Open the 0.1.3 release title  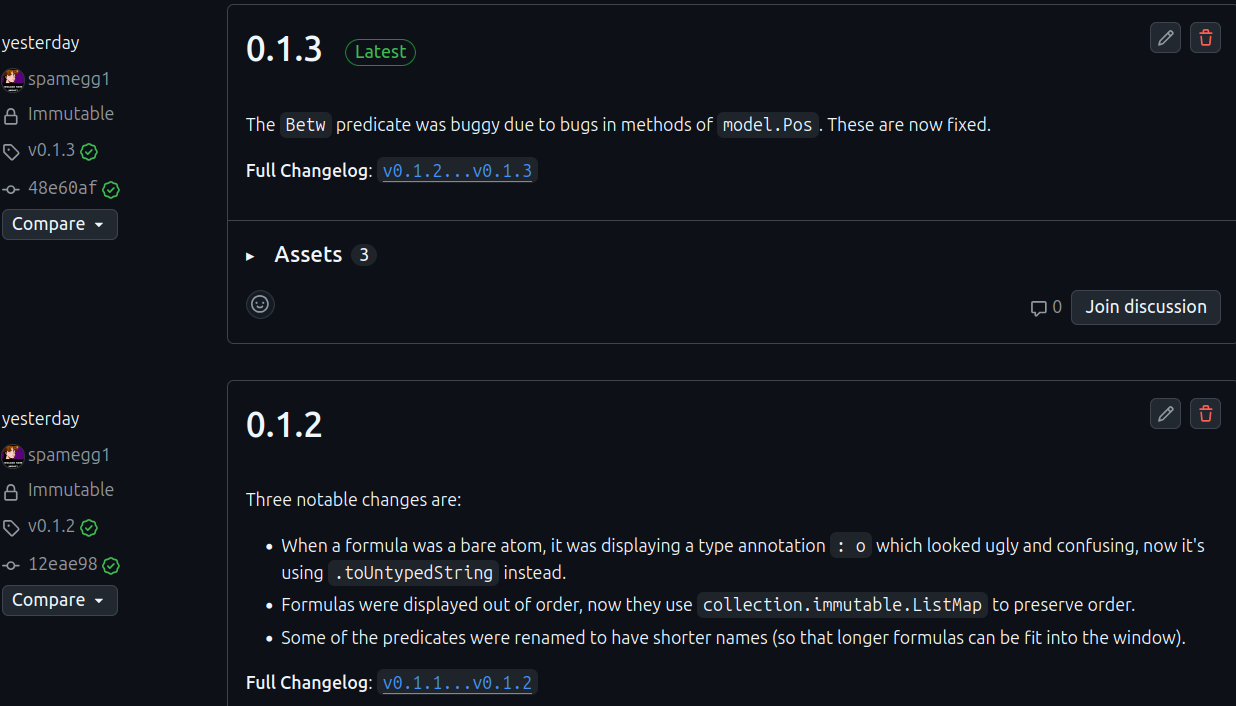click(284, 49)
